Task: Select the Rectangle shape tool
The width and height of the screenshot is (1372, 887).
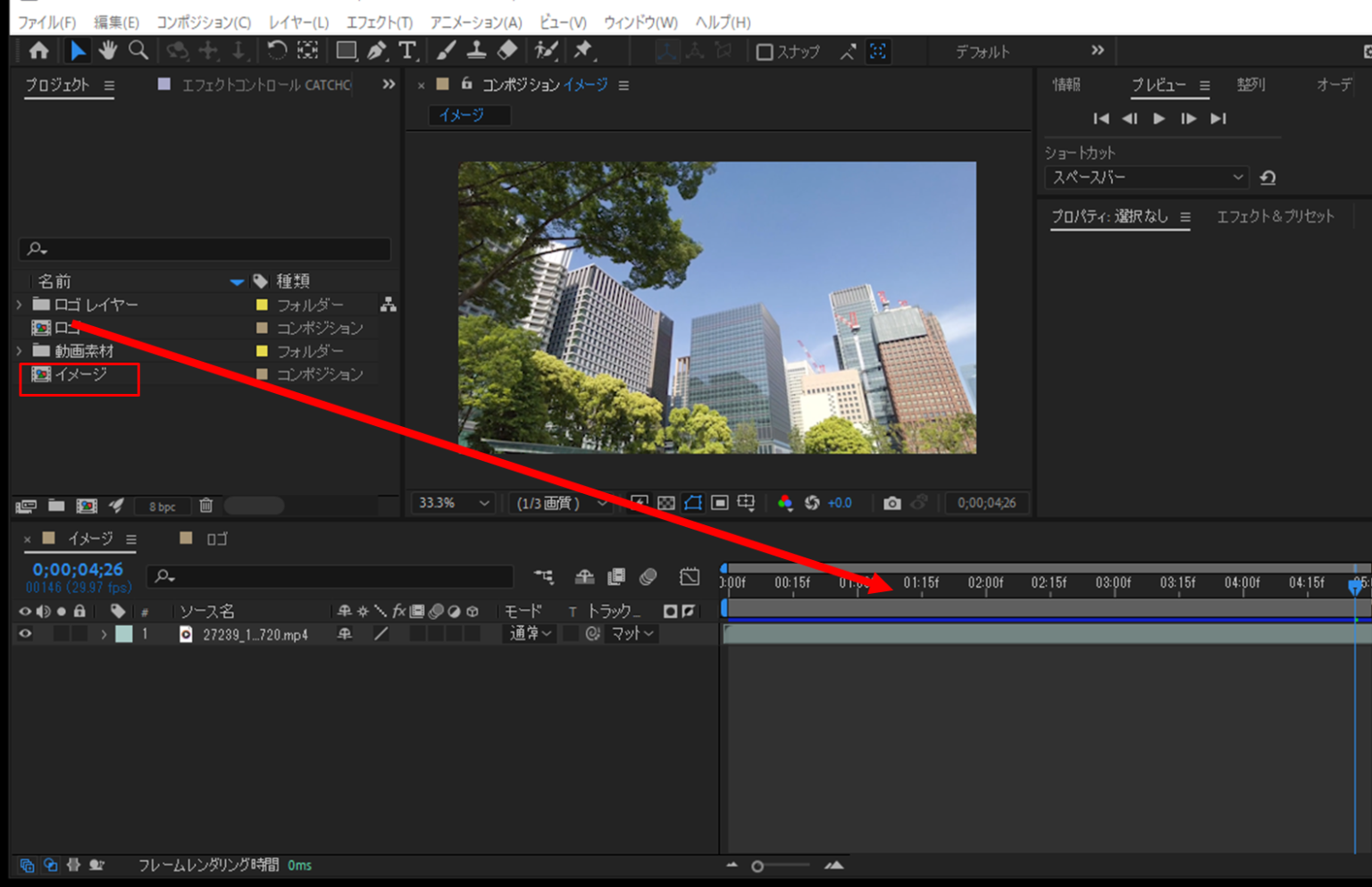Action: point(346,51)
